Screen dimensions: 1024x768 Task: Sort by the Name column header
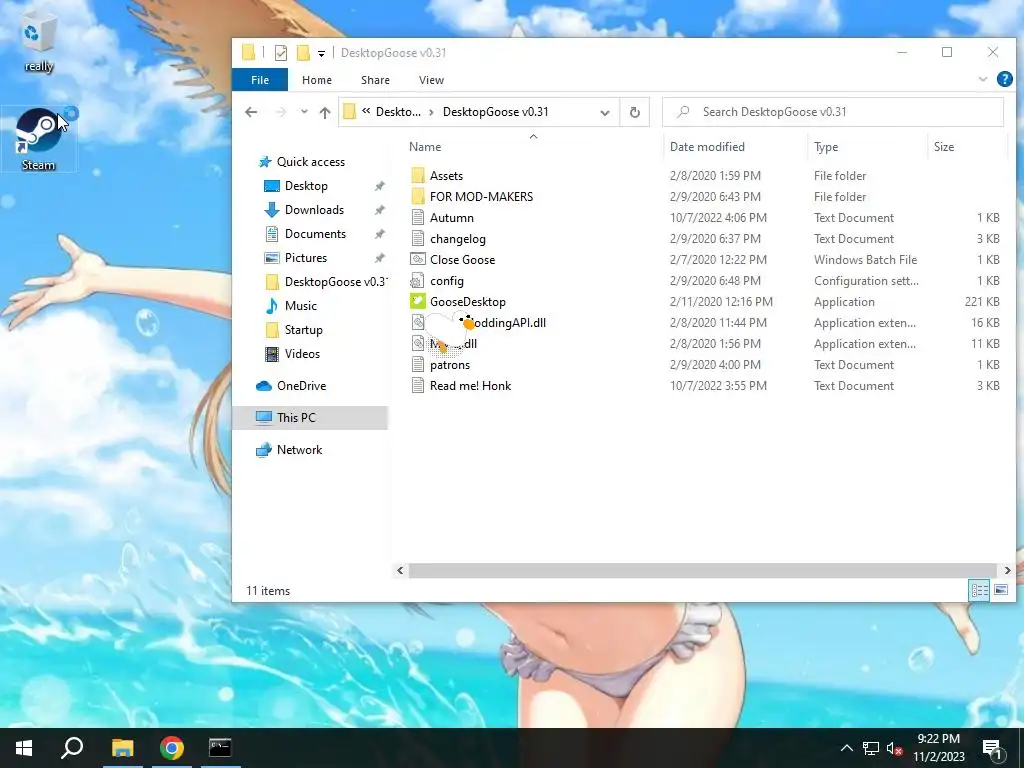click(x=425, y=147)
